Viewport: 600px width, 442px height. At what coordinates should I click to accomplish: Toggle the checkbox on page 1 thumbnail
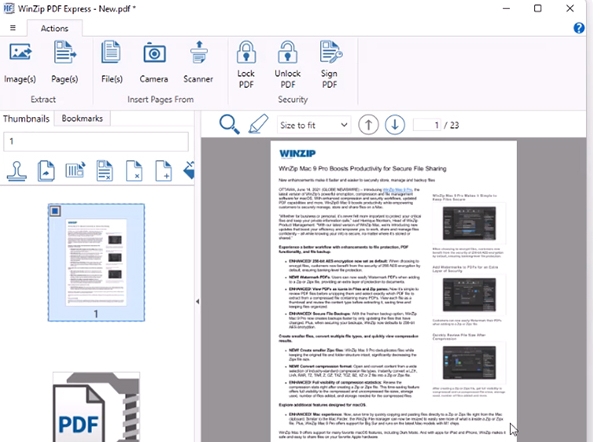tap(56, 211)
